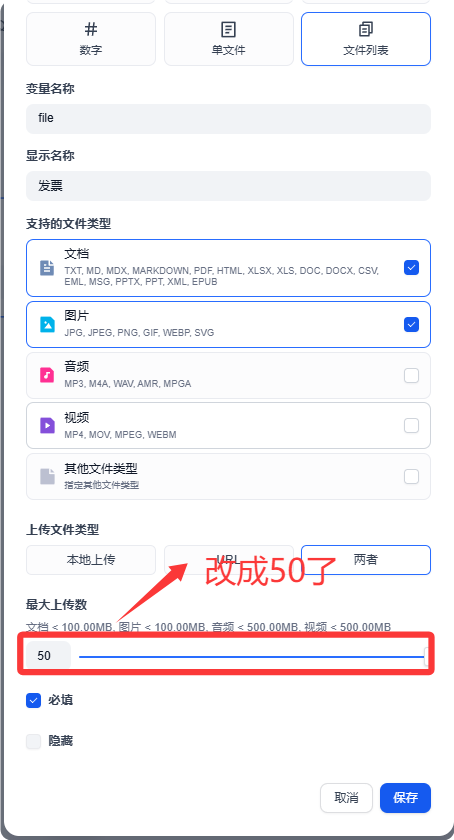Enable the 音频 audio checkbox

tap(411, 376)
